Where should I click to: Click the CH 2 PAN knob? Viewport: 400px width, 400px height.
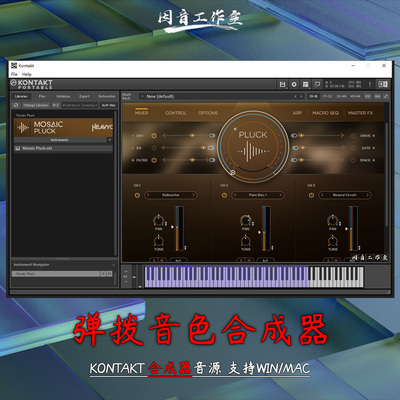click(x=246, y=220)
